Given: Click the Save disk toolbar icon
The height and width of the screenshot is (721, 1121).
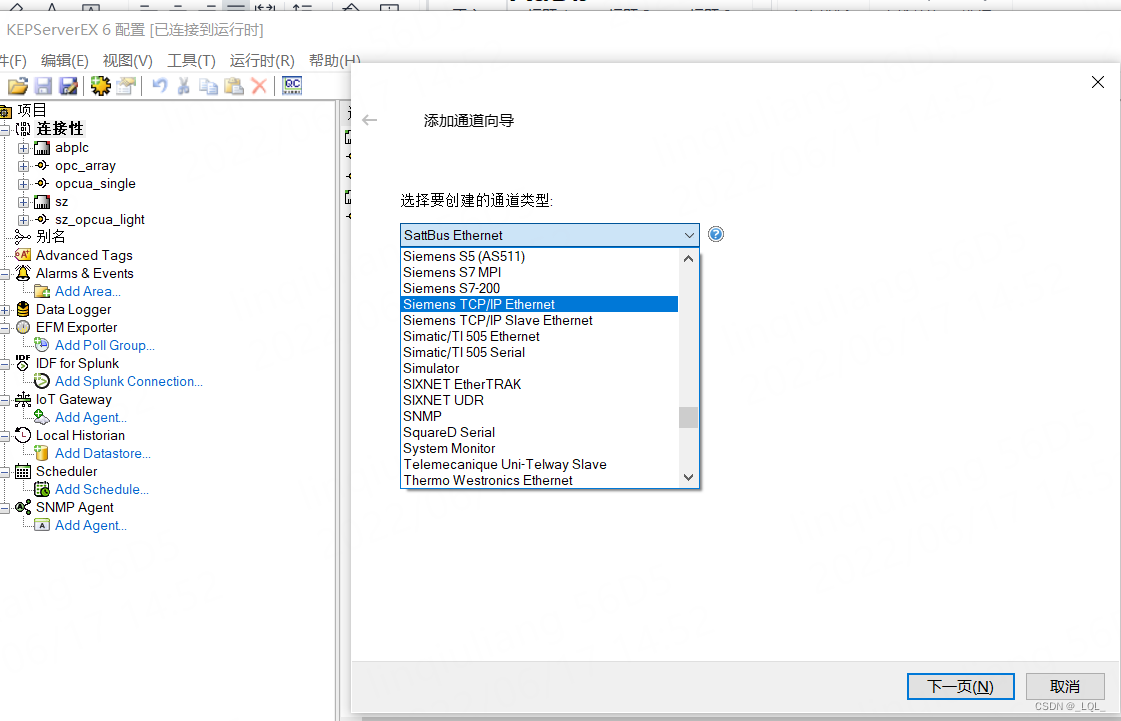Looking at the screenshot, I should click(43, 87).
